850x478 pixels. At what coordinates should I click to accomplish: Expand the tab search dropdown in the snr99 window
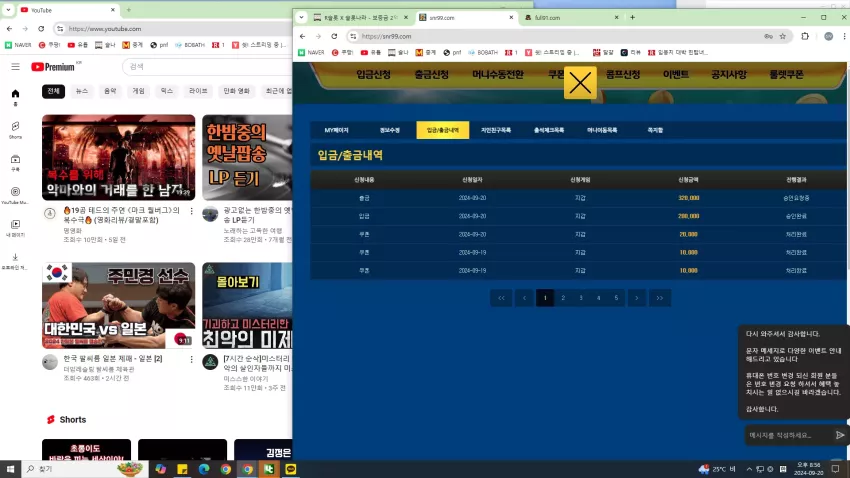(x=301, y=17)
